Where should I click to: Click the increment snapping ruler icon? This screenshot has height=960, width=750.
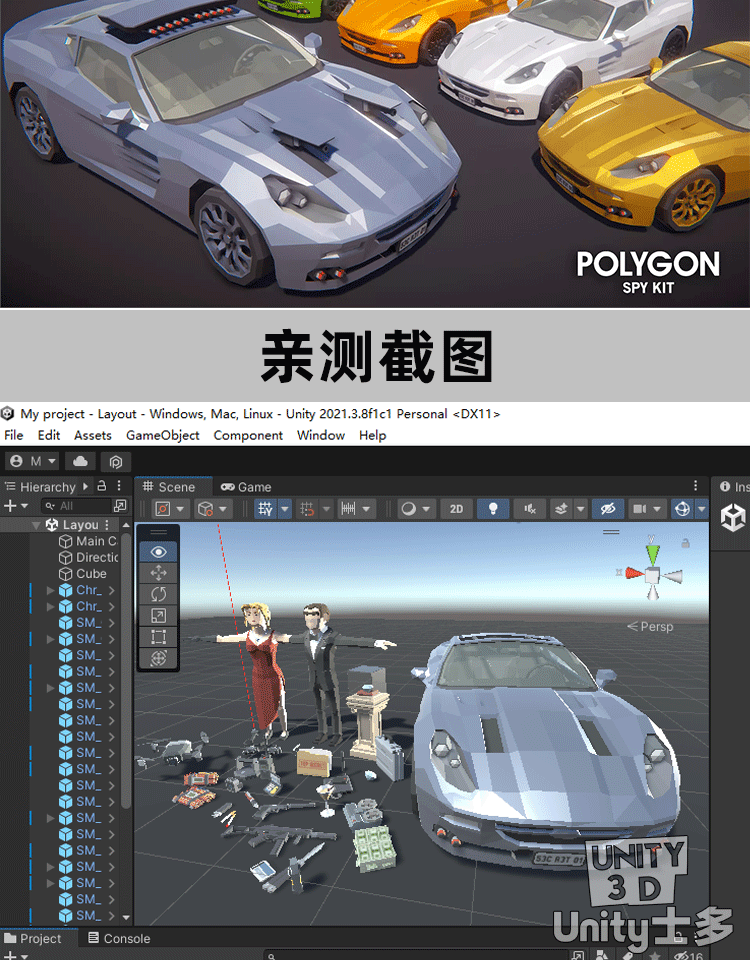point(348,509)
